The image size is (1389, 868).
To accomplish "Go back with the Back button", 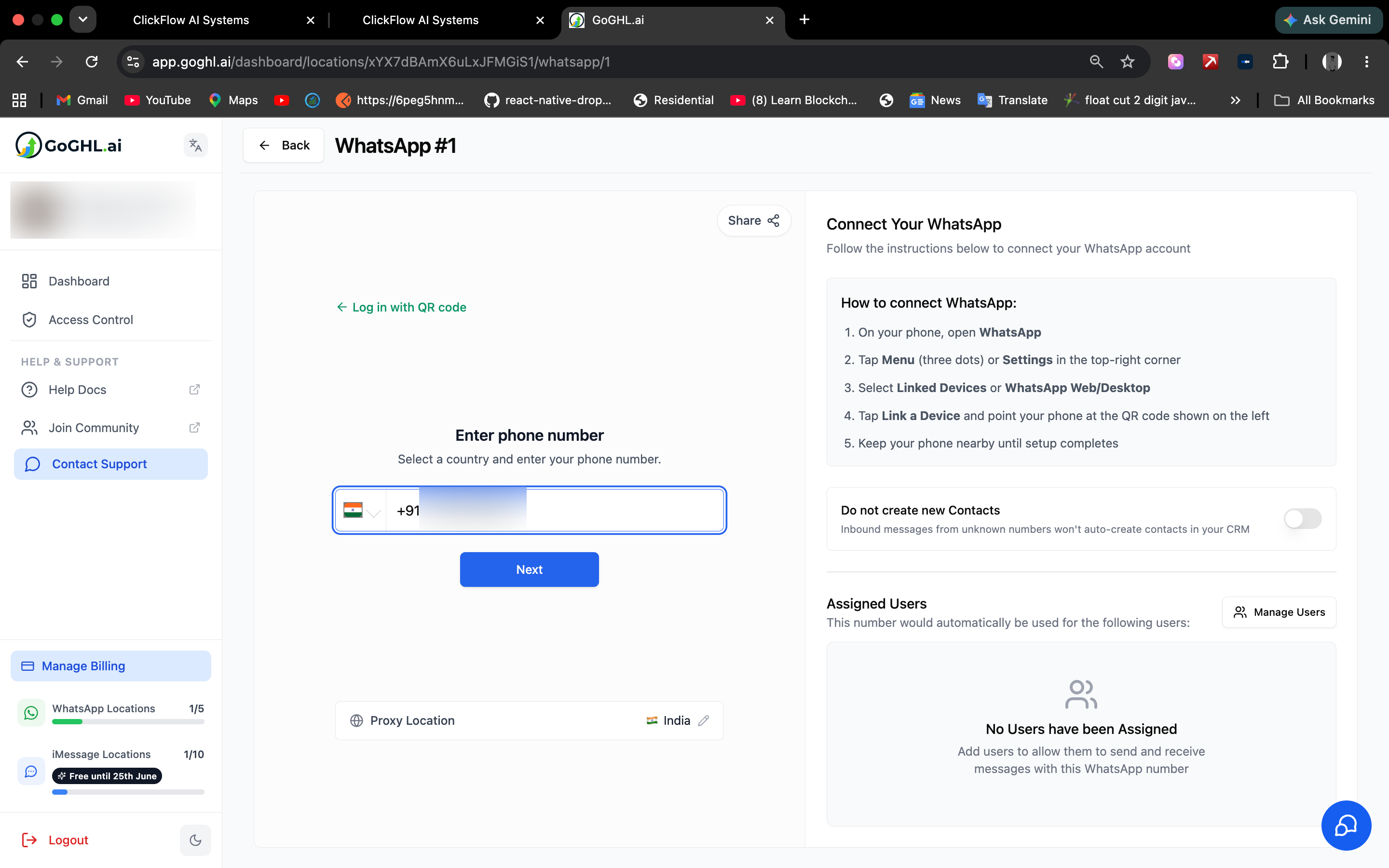I will (284, 145).
